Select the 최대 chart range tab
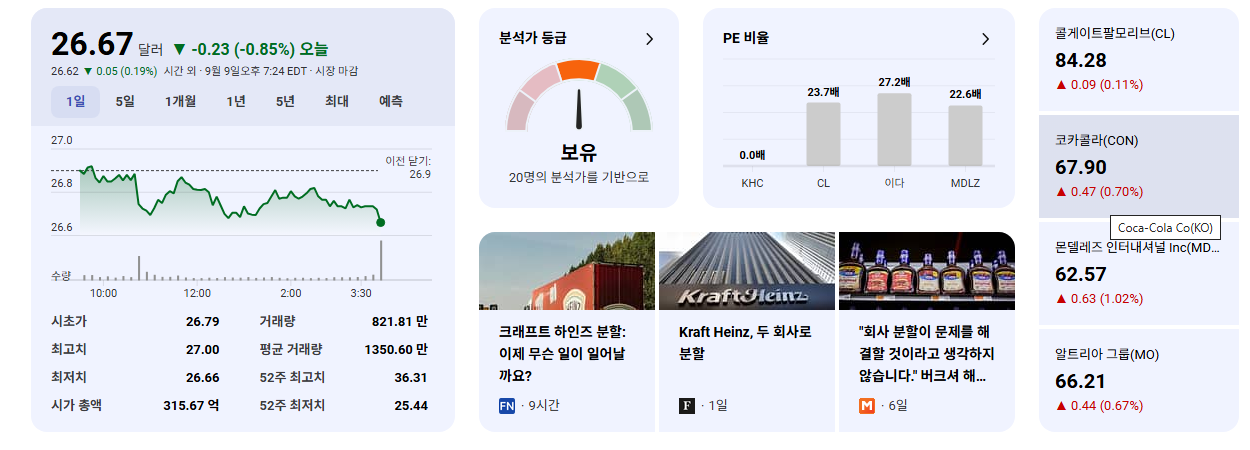Viewport: 1250px width, 450px height. [x=337, y=101]
